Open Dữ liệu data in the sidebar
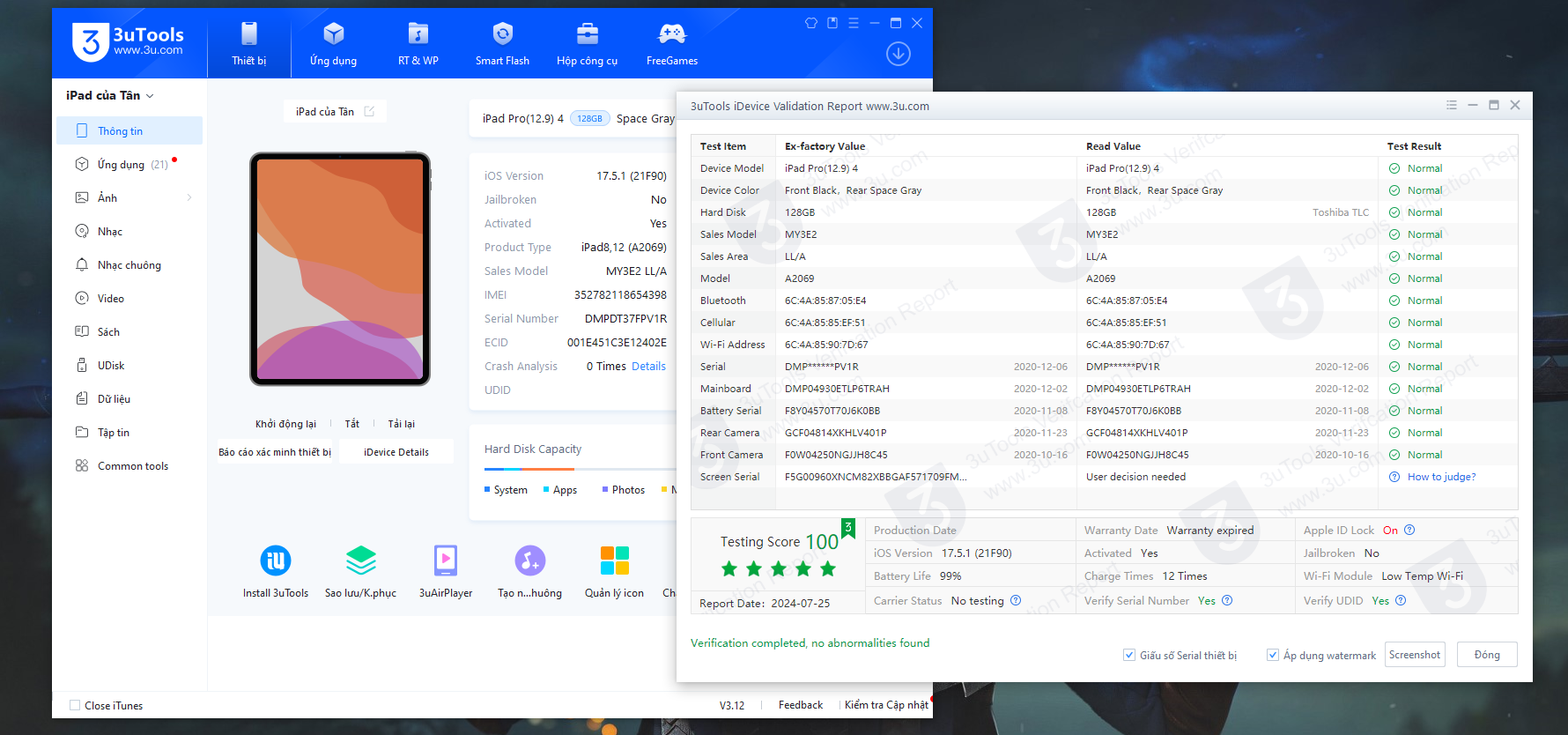 (129, 398)
